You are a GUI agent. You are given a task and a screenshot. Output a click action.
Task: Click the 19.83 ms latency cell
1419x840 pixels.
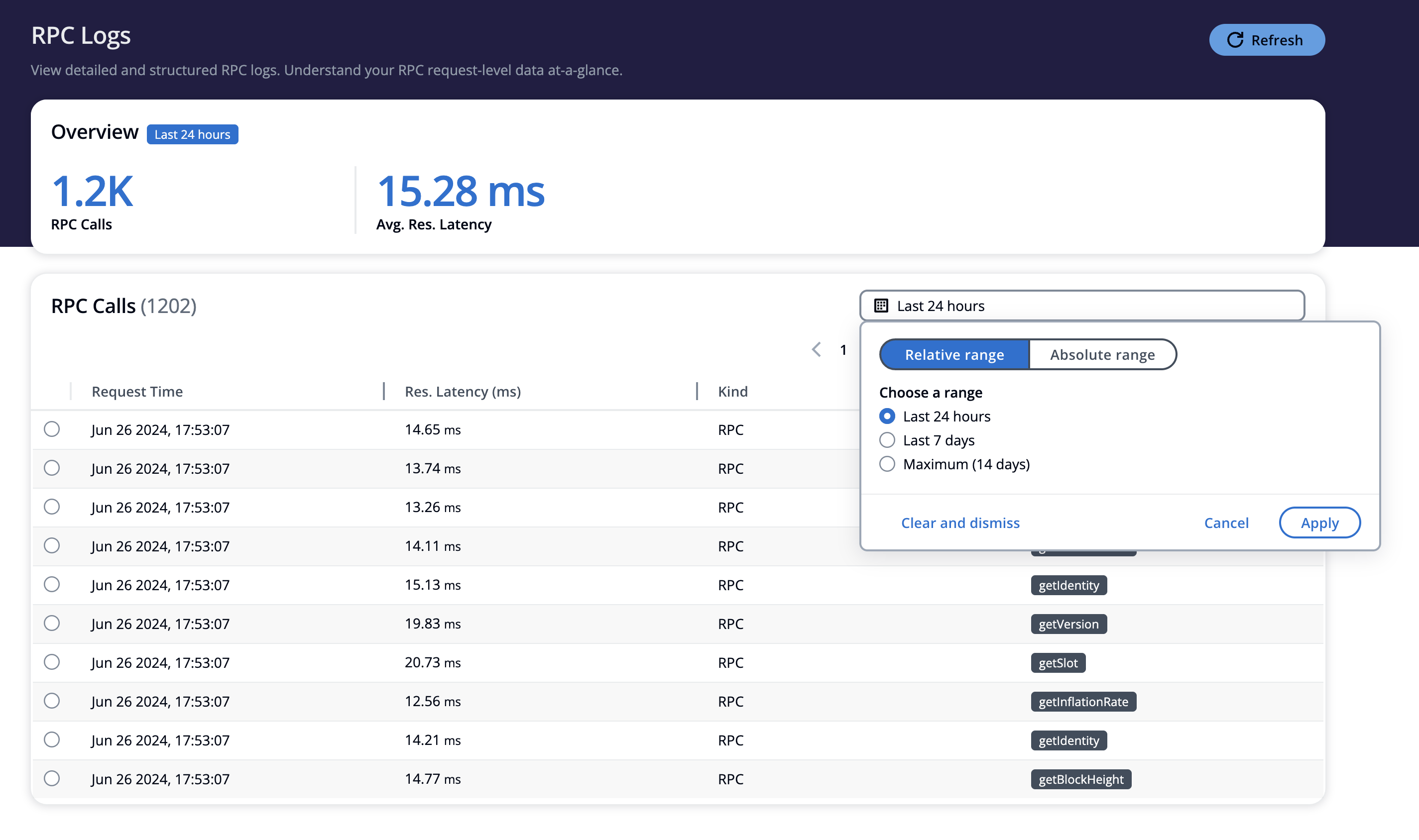coord(433,624)
